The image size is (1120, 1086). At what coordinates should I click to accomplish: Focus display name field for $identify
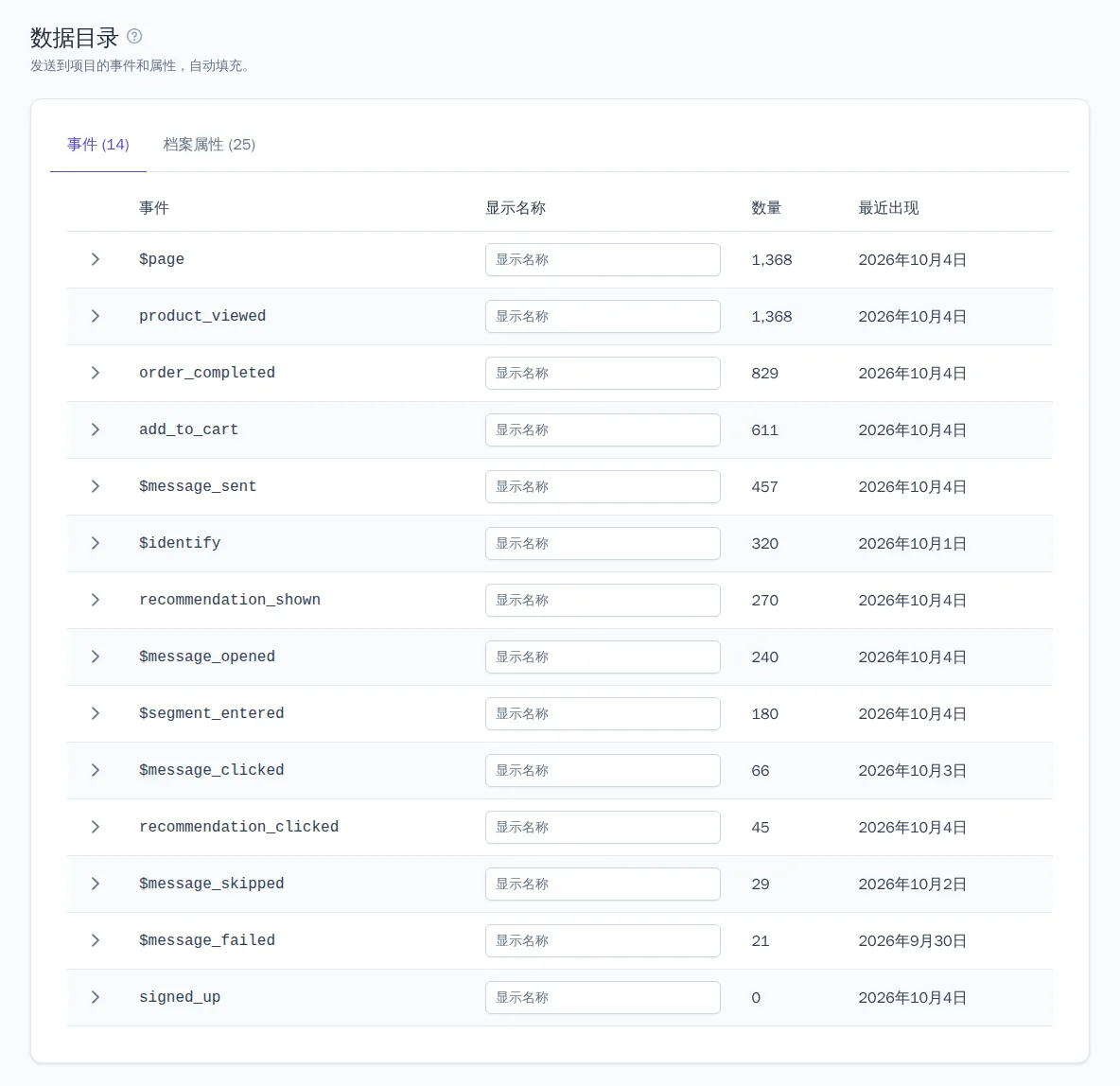point(603,543)
